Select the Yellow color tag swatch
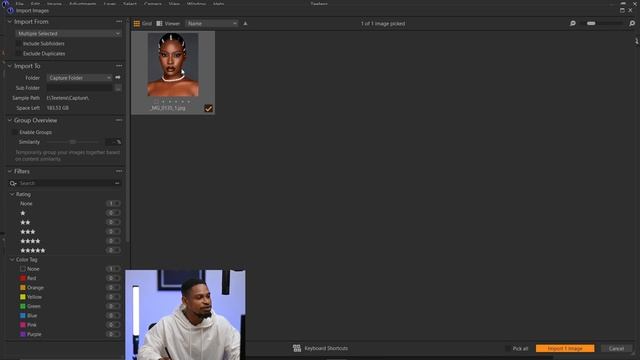640x360 pixels. pyautogui.click(x=23, y=297)
